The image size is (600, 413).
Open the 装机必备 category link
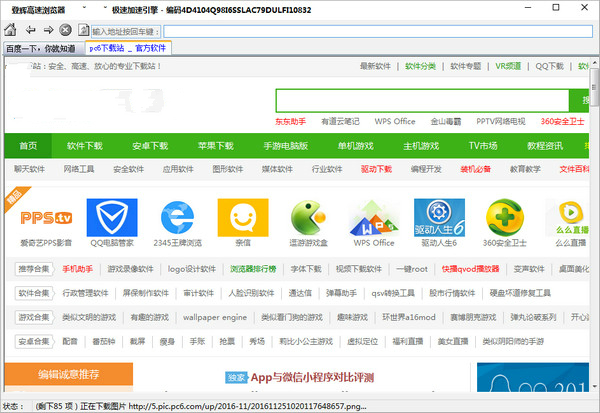coord(476,169)
